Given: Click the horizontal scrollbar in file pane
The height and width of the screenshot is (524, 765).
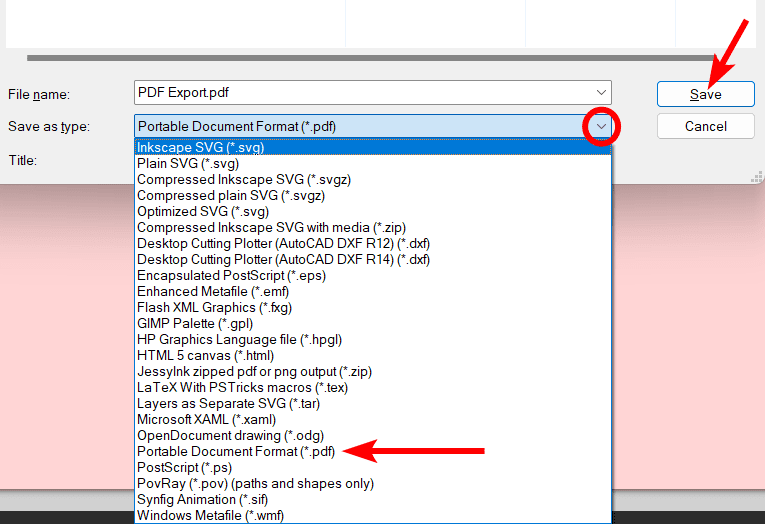Looking at the screenshot, I should pyautogui.click(x=380, y=58).
